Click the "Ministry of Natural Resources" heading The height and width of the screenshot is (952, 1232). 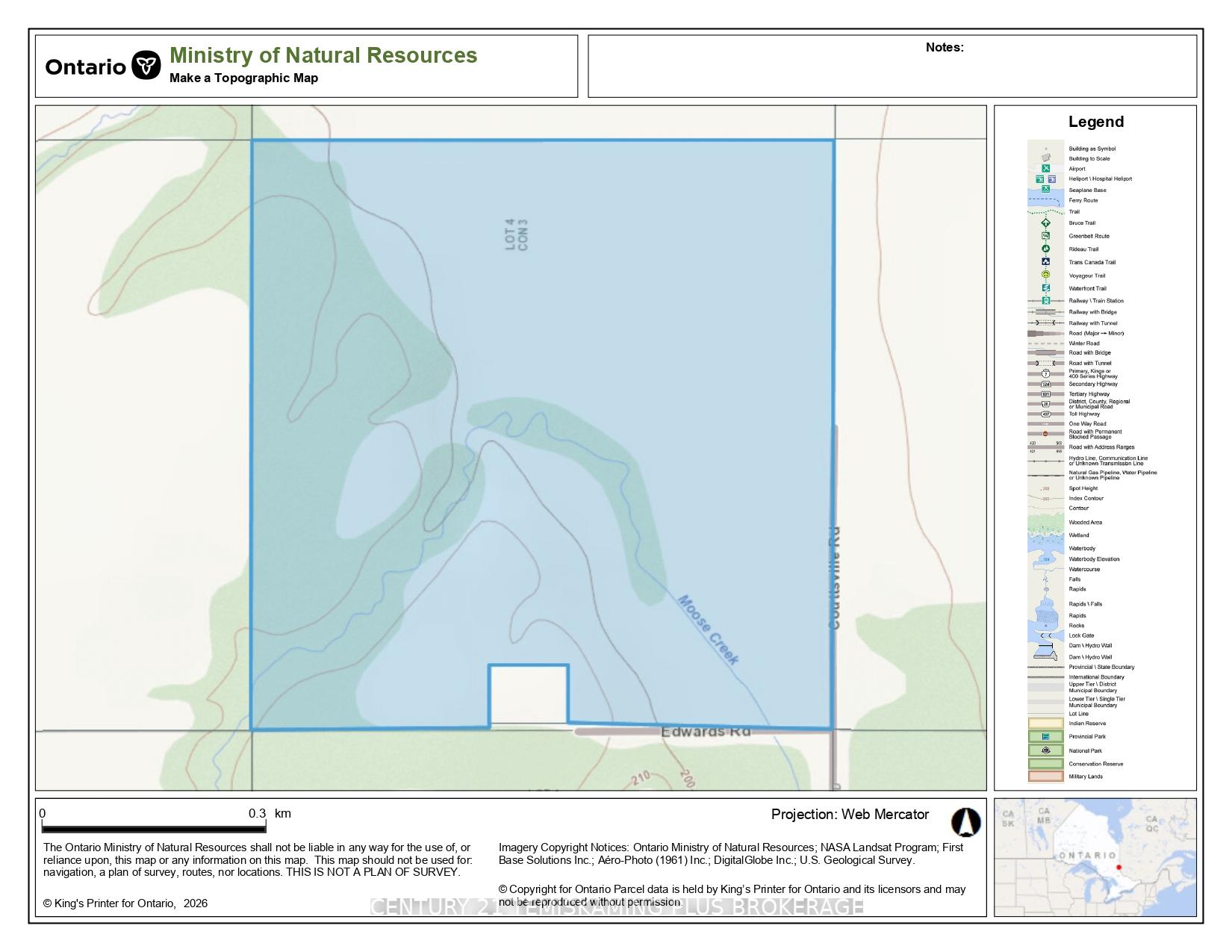[323, 55]
